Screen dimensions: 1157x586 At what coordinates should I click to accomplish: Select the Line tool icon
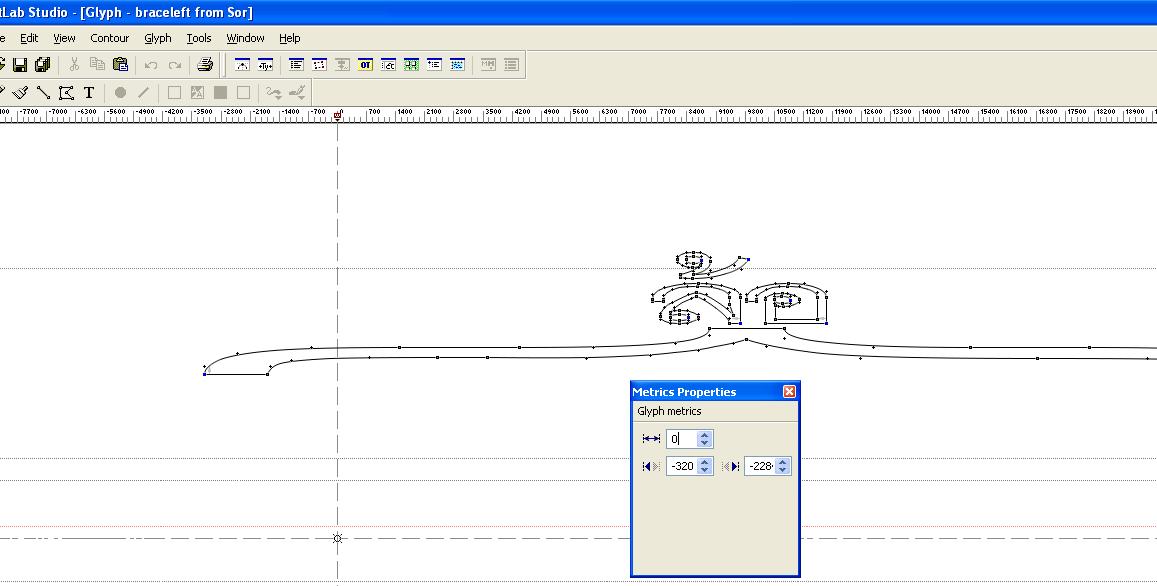coord(43,92)
